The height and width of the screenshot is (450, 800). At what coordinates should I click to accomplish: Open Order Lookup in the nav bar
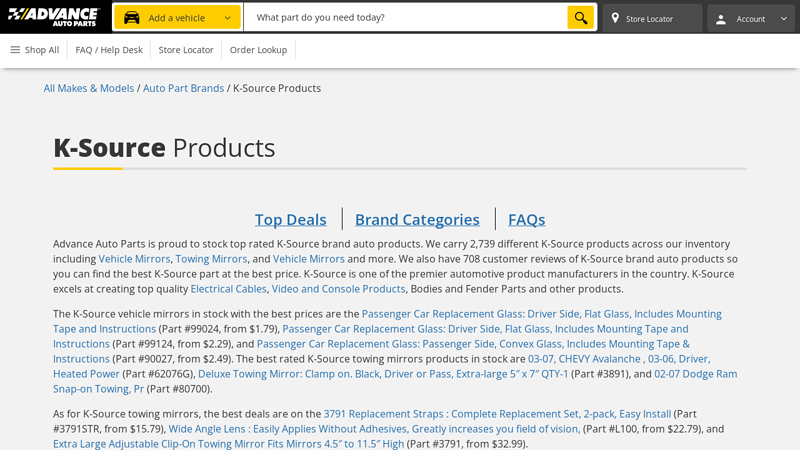click(258, 50)
